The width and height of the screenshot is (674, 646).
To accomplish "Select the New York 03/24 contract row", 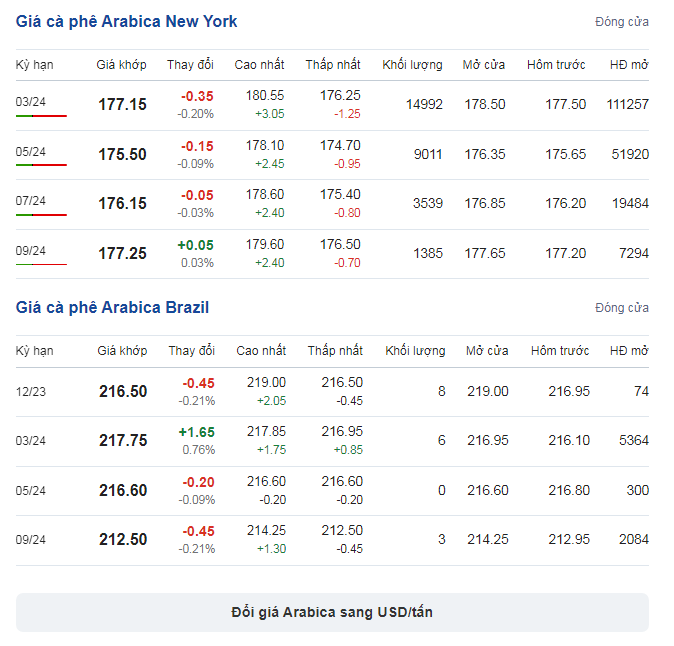I will click(x=332, y=105).
